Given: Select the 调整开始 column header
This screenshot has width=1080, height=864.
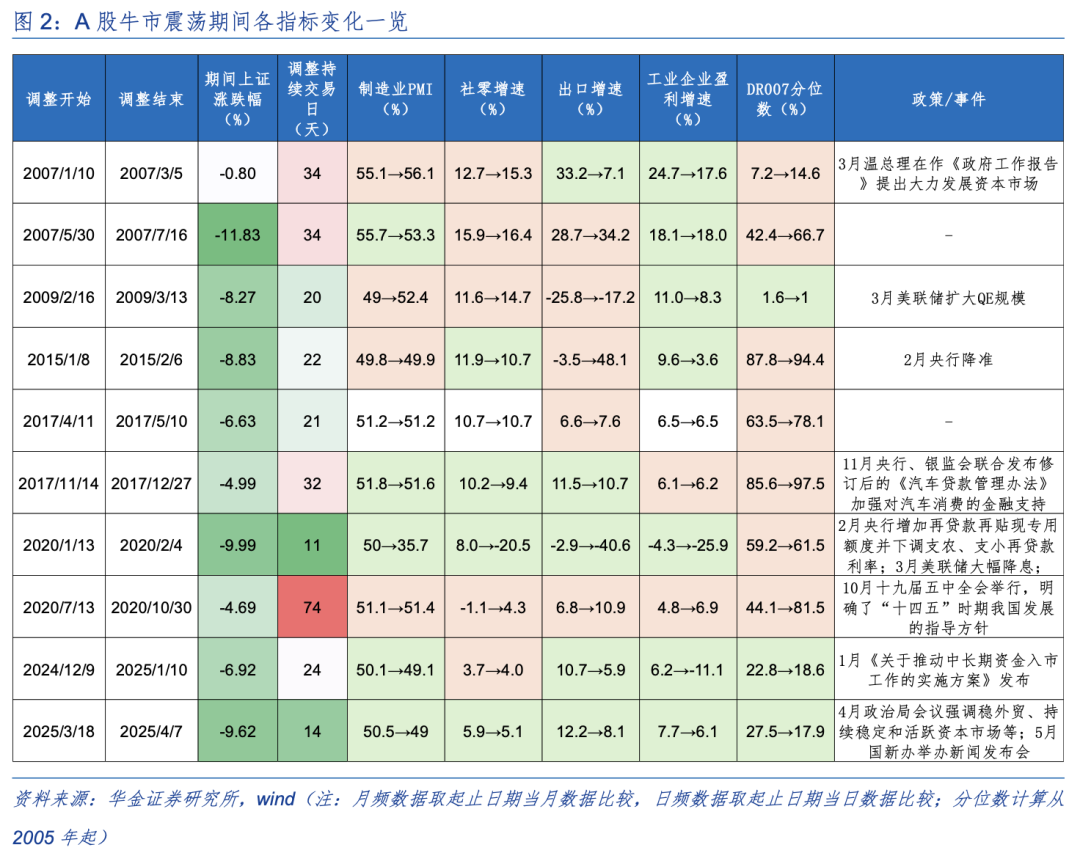Looking at the screenshot, I should point(58,97).
